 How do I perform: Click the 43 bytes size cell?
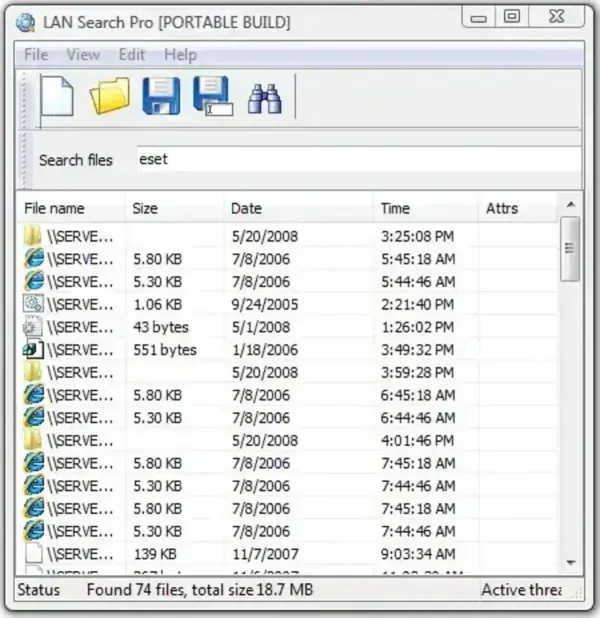coord(161,327)
